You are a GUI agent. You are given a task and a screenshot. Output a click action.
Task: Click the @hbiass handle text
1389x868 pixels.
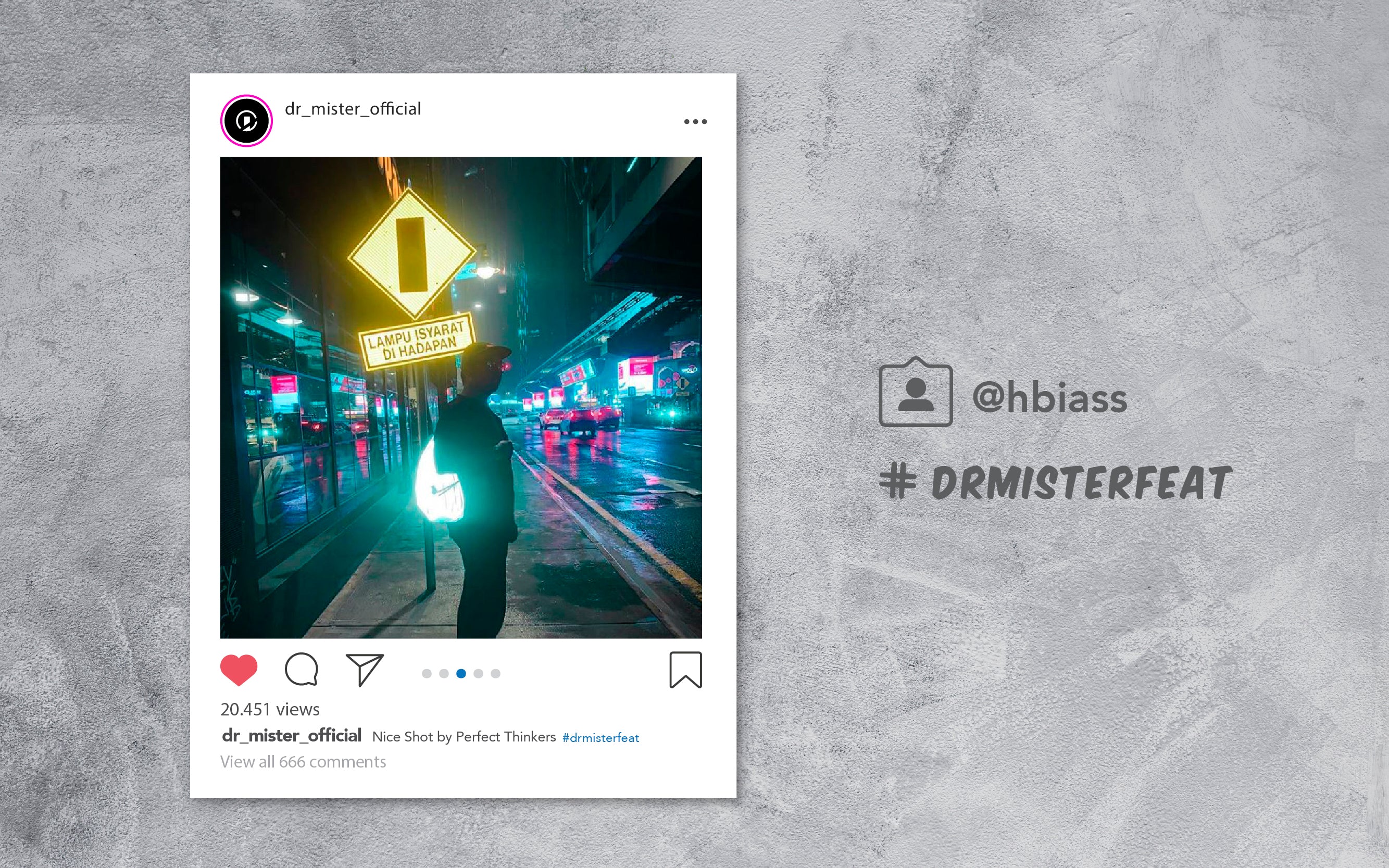[1049, 397]
